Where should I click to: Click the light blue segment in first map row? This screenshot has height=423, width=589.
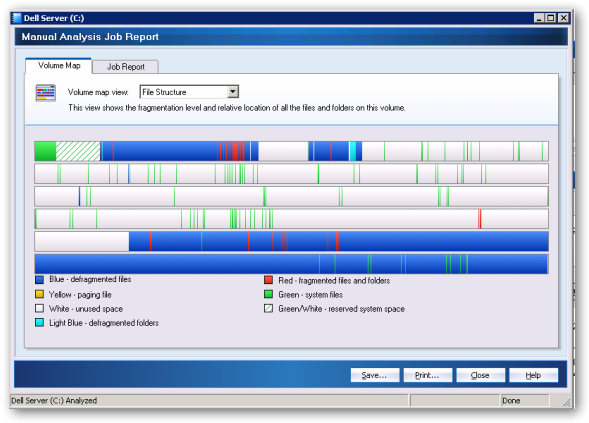point(353,151)
